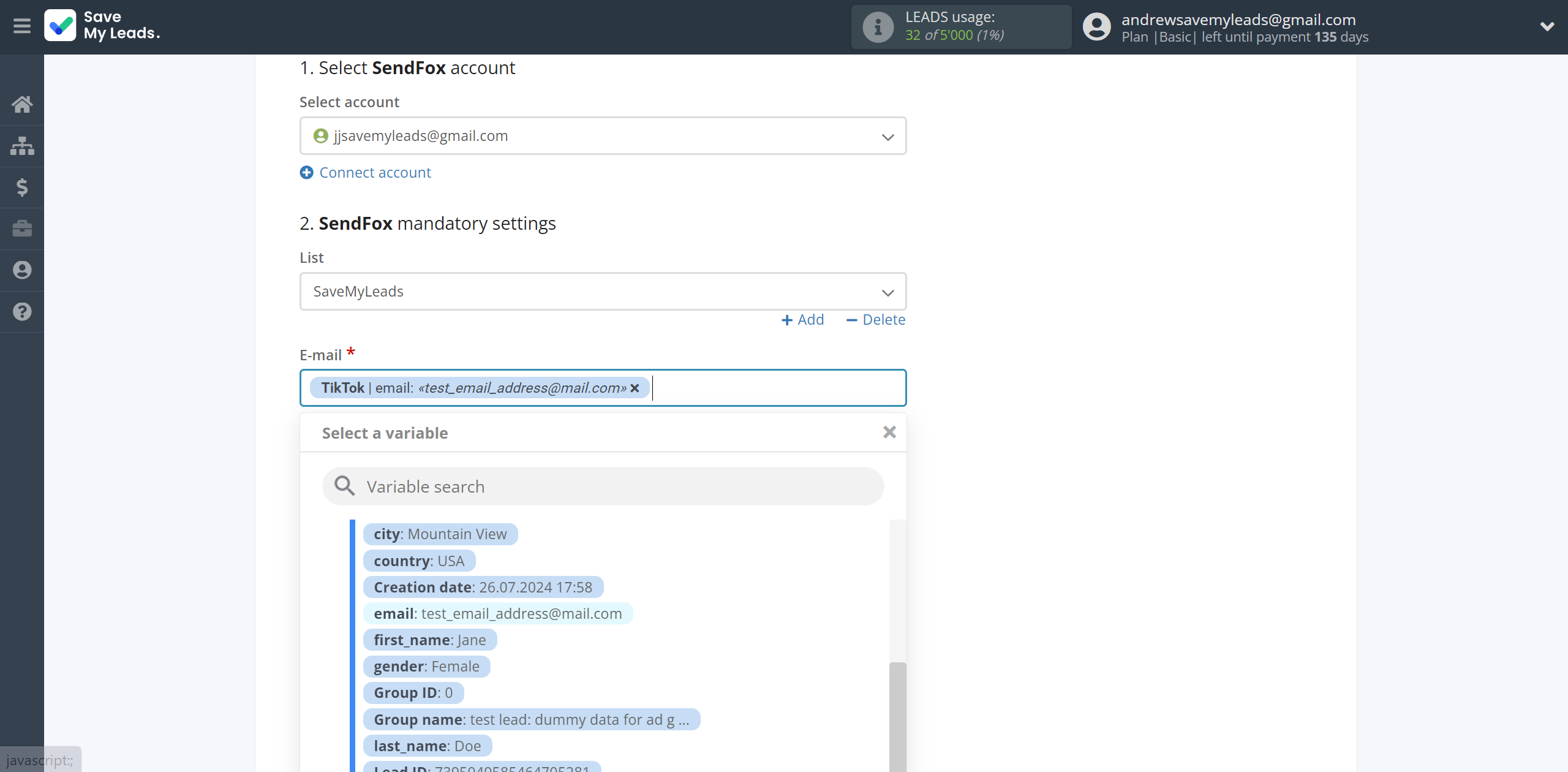Click the green account icon in Select account
Image resolution: width=1568 pixels, height=772 pixels.
tap(320, 136)
